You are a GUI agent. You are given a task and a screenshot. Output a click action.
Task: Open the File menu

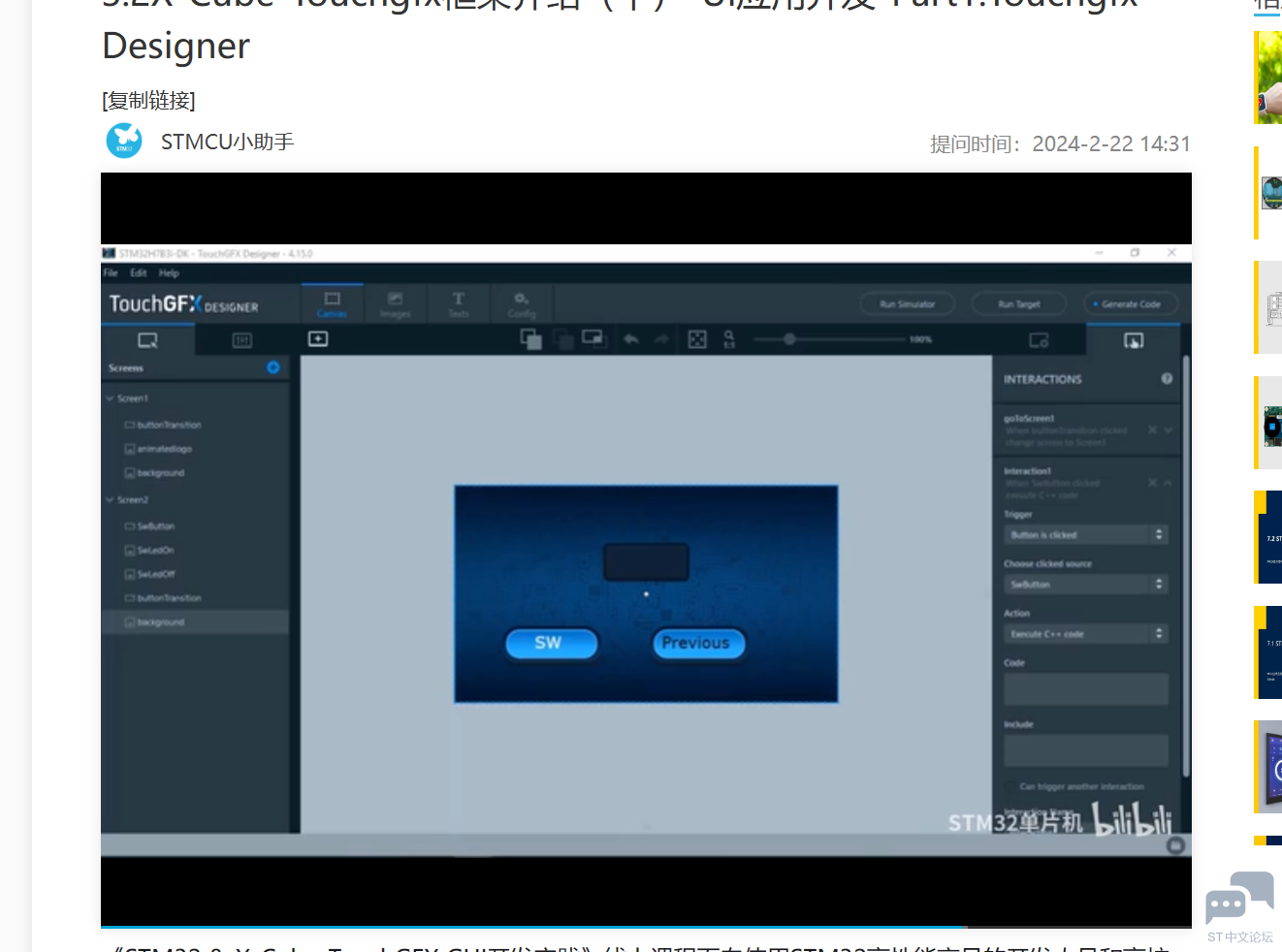coord(111,273)
